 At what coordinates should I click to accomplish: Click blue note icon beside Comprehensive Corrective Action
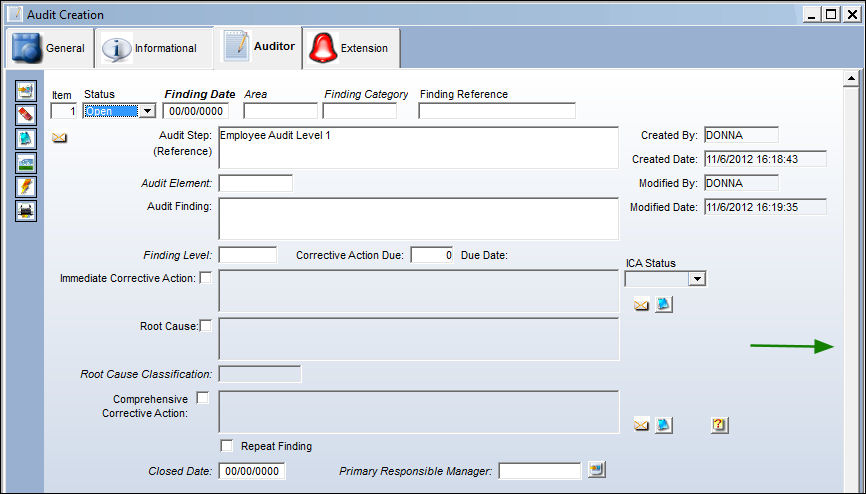tap(663, 424)
